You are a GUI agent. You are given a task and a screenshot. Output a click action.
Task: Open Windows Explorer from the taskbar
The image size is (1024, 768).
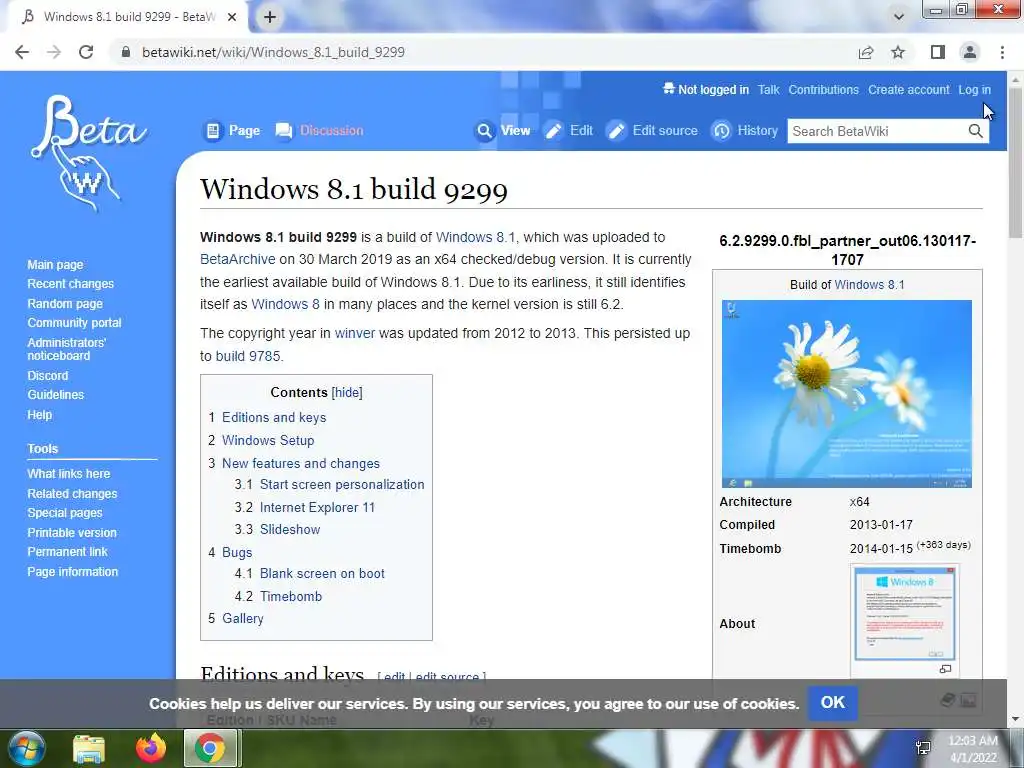(89, 748)
